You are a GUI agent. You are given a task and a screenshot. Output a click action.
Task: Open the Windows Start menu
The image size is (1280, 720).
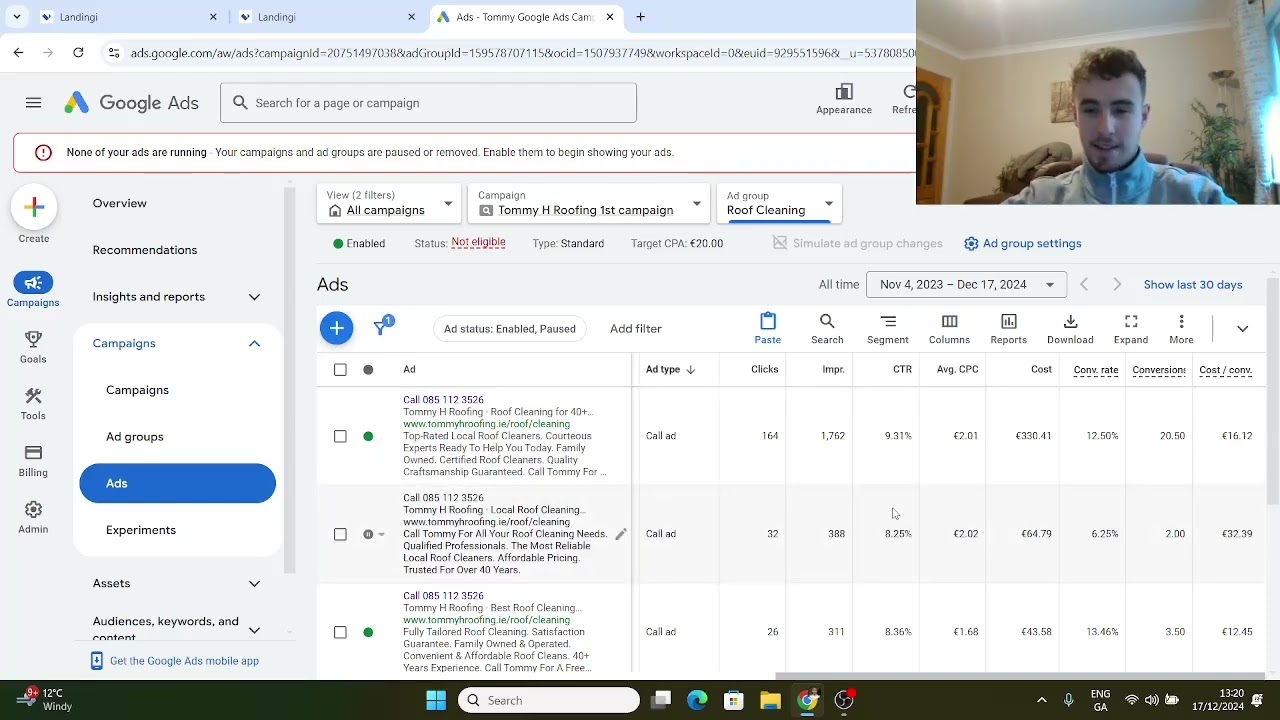click(x=436, y=701)
